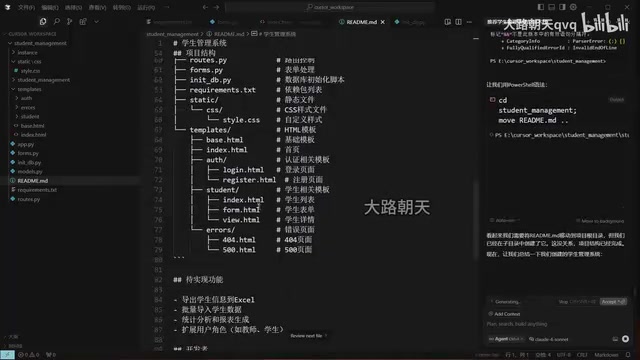Open the Explorer files icon in sidebar

pyautogui.click(x=43, y=21)
